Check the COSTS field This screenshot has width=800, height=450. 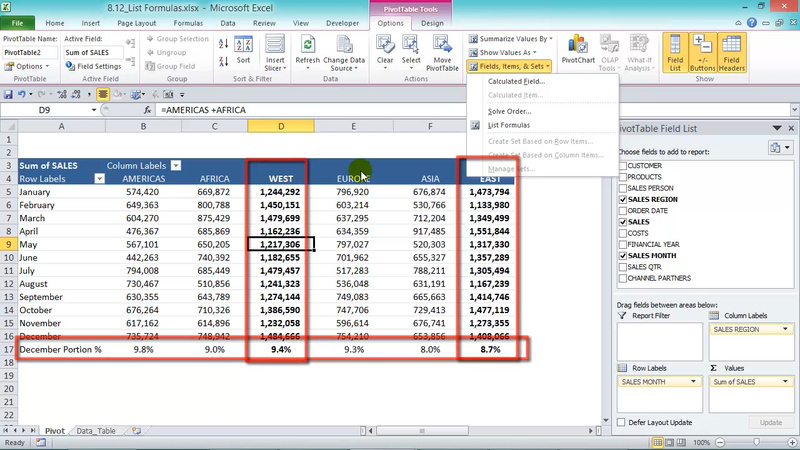click(x=623, y=233)
